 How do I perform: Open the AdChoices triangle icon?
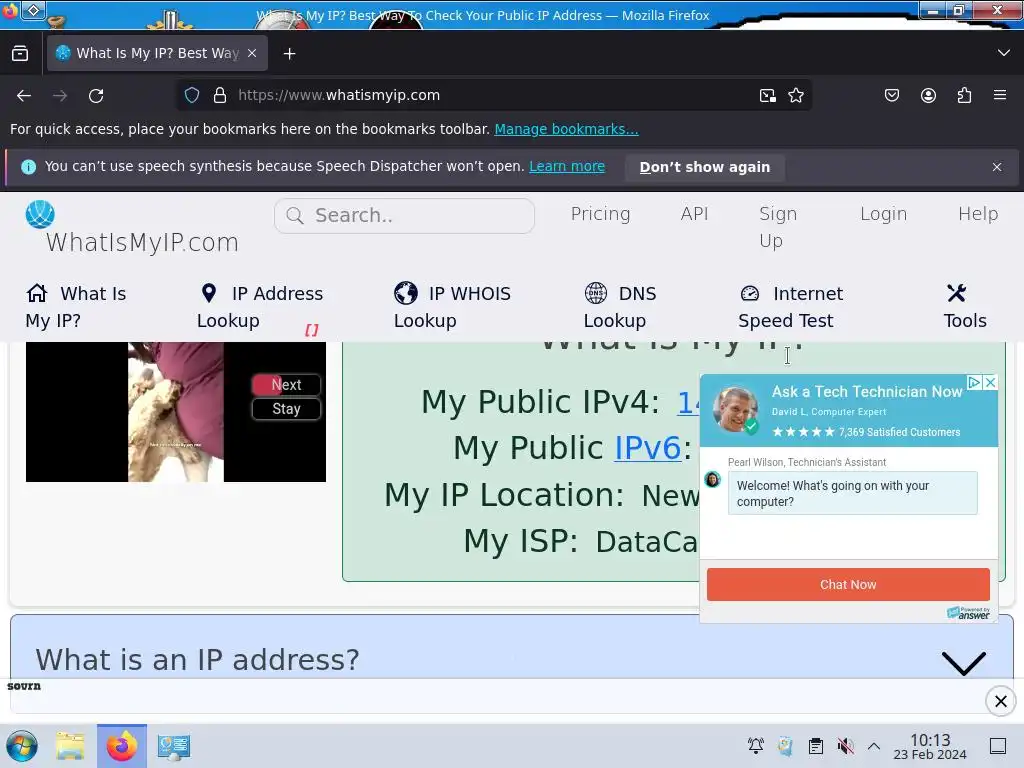point(974,382)
